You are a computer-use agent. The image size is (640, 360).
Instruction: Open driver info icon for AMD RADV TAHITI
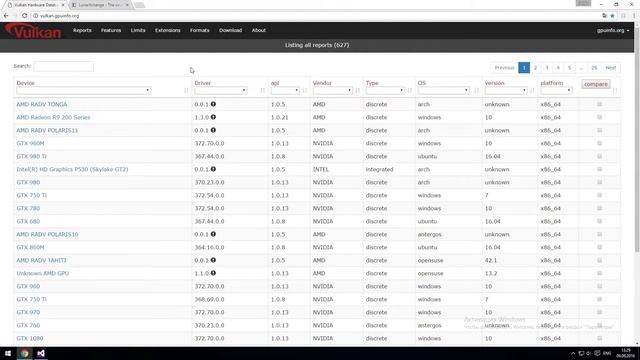[x=213, y=260]
